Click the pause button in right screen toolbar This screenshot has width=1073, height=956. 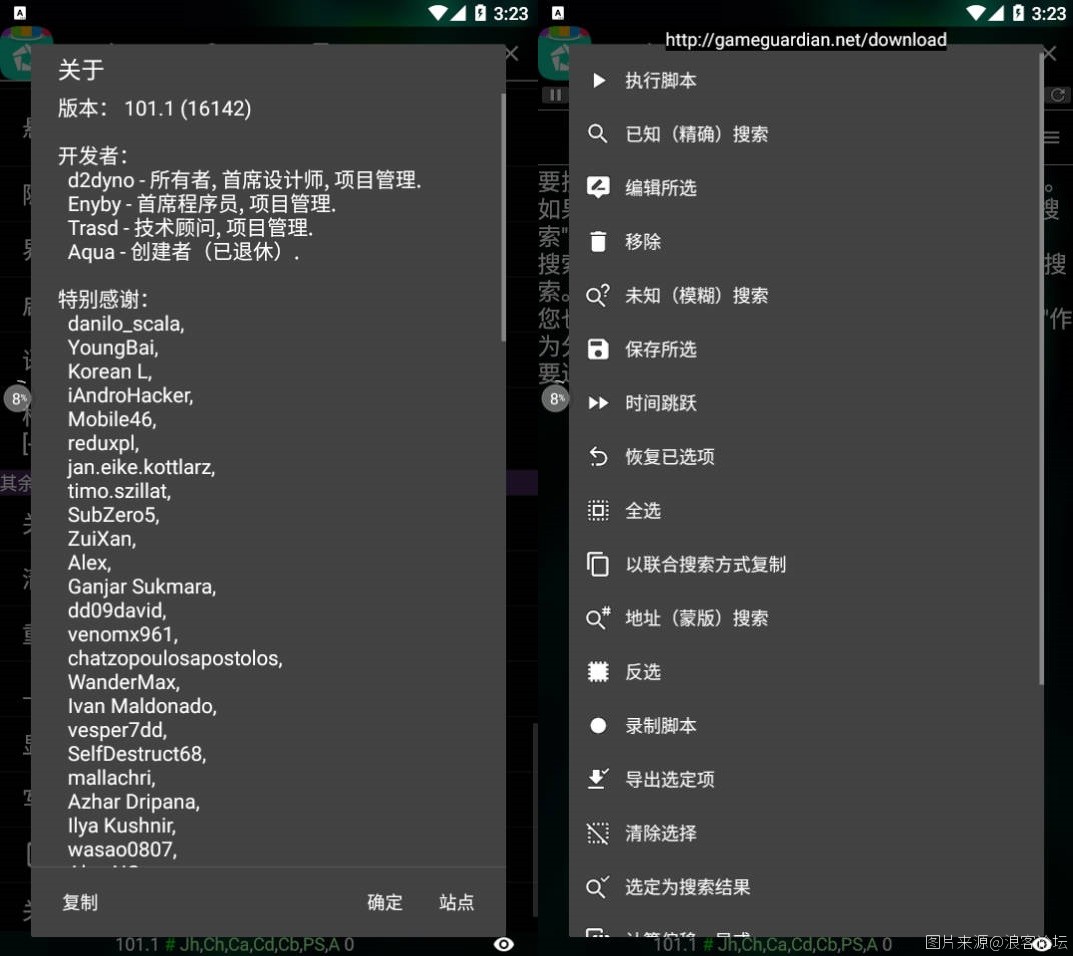click(x=555, y=94)
